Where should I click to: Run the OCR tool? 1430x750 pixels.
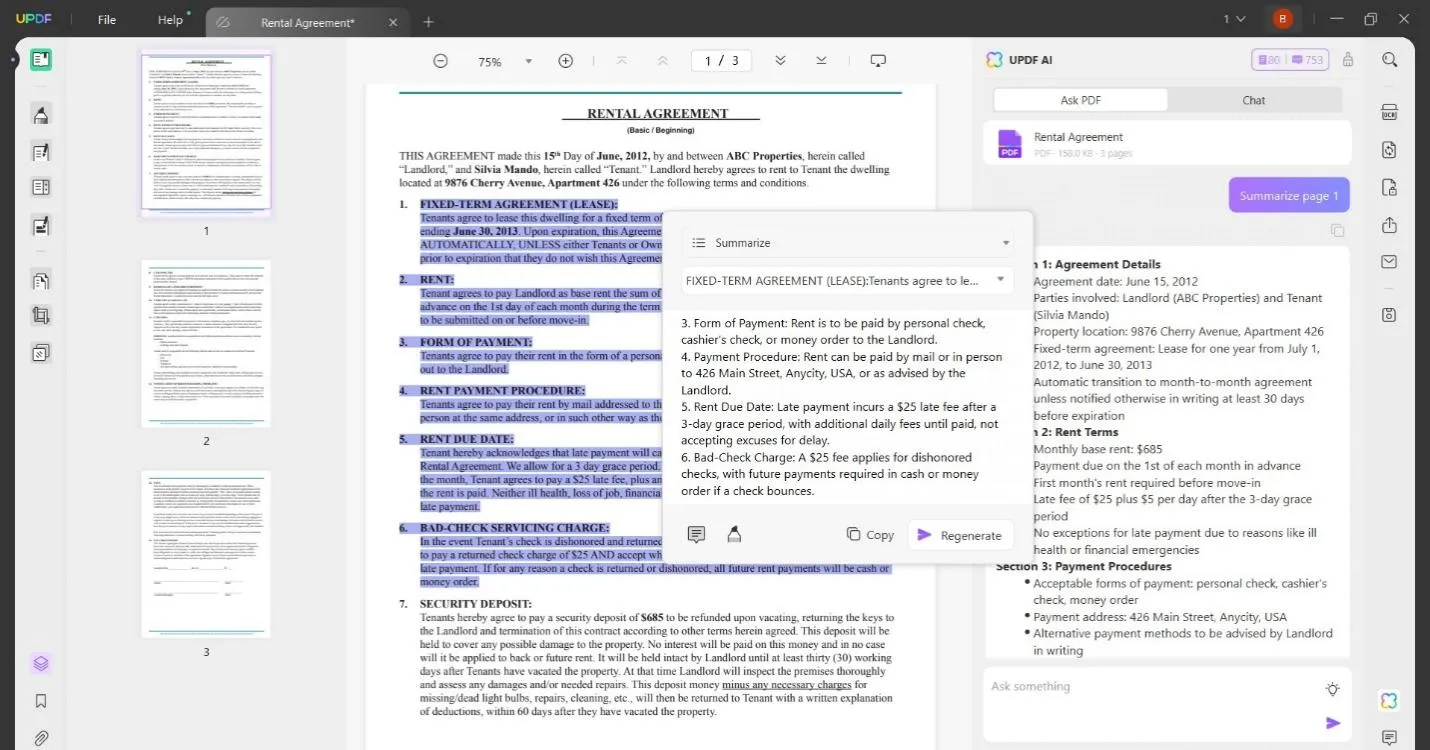[x=1389, y=113]
